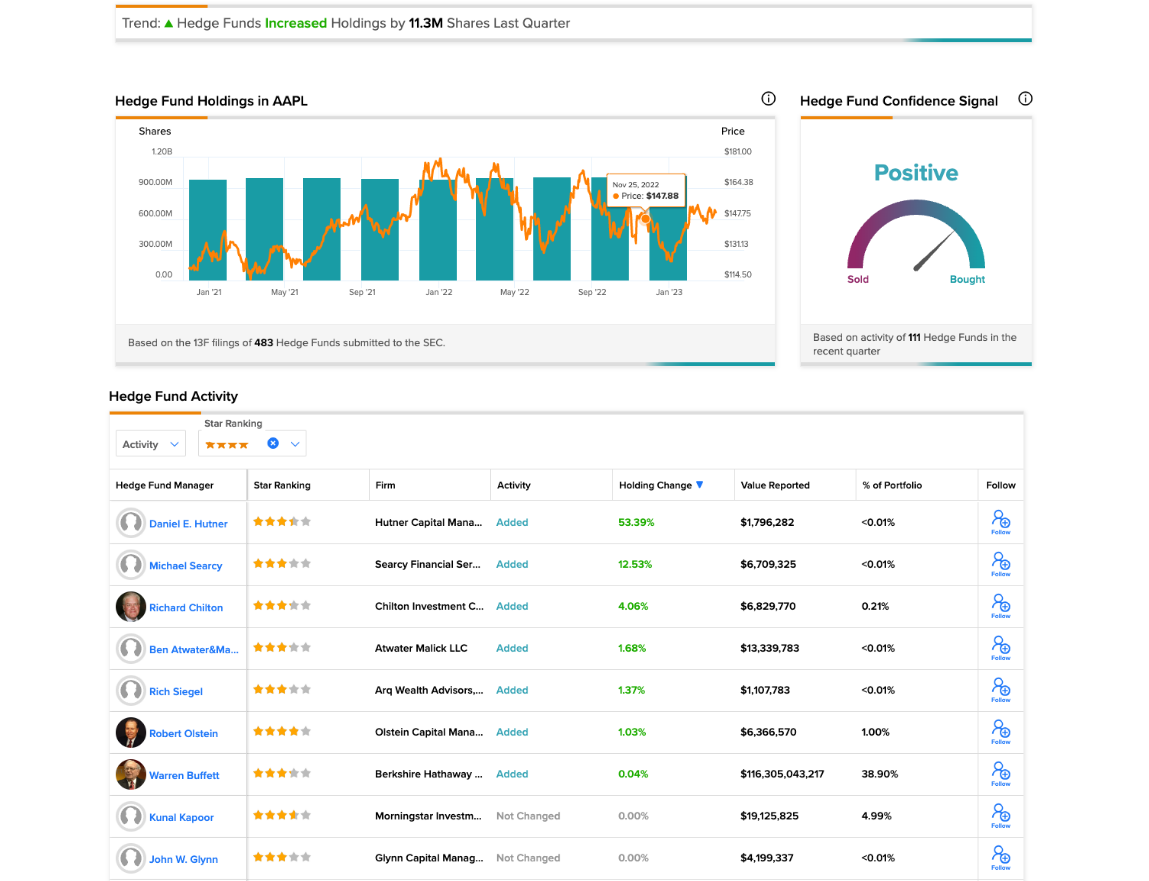Open Ben Atwater&Ma... manager link
1149x881 pixels.
click(x=193, y=649)
